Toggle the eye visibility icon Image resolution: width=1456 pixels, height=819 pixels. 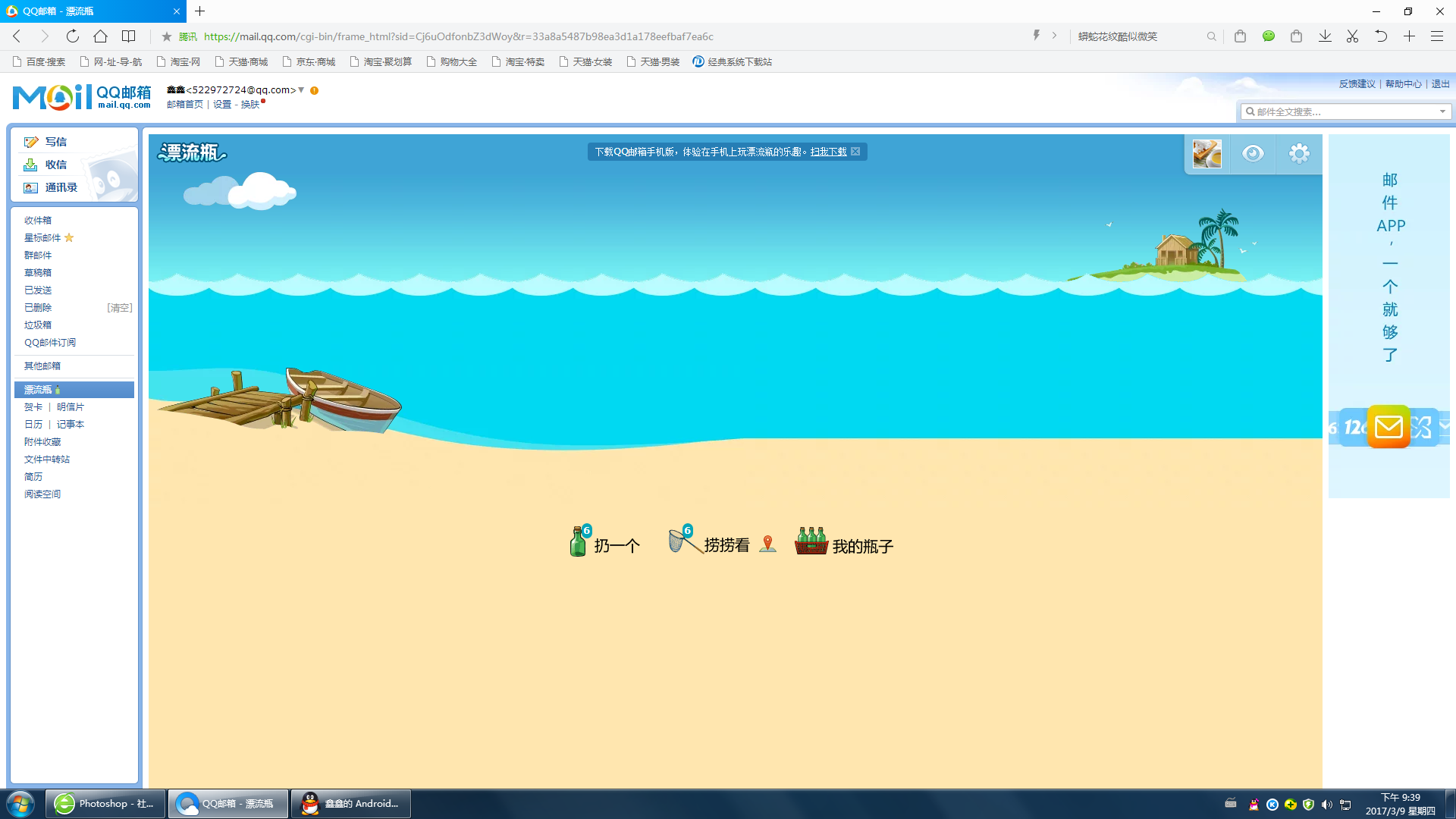(1253, 154)
